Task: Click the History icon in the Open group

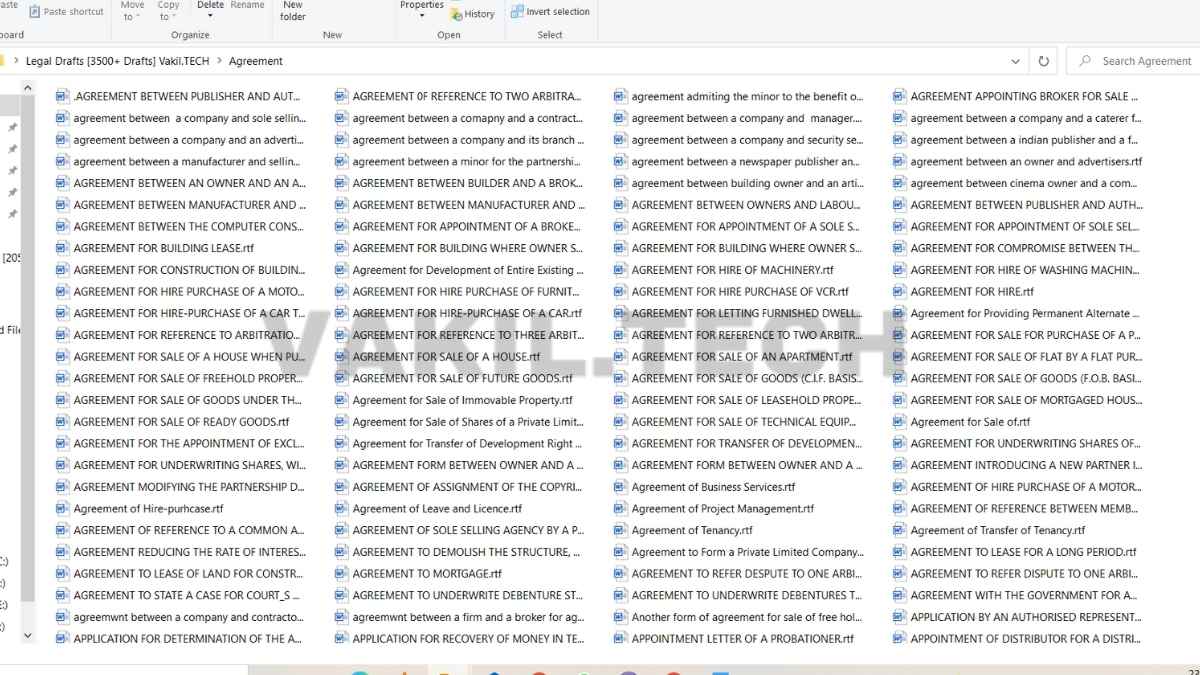Action: 457,14
